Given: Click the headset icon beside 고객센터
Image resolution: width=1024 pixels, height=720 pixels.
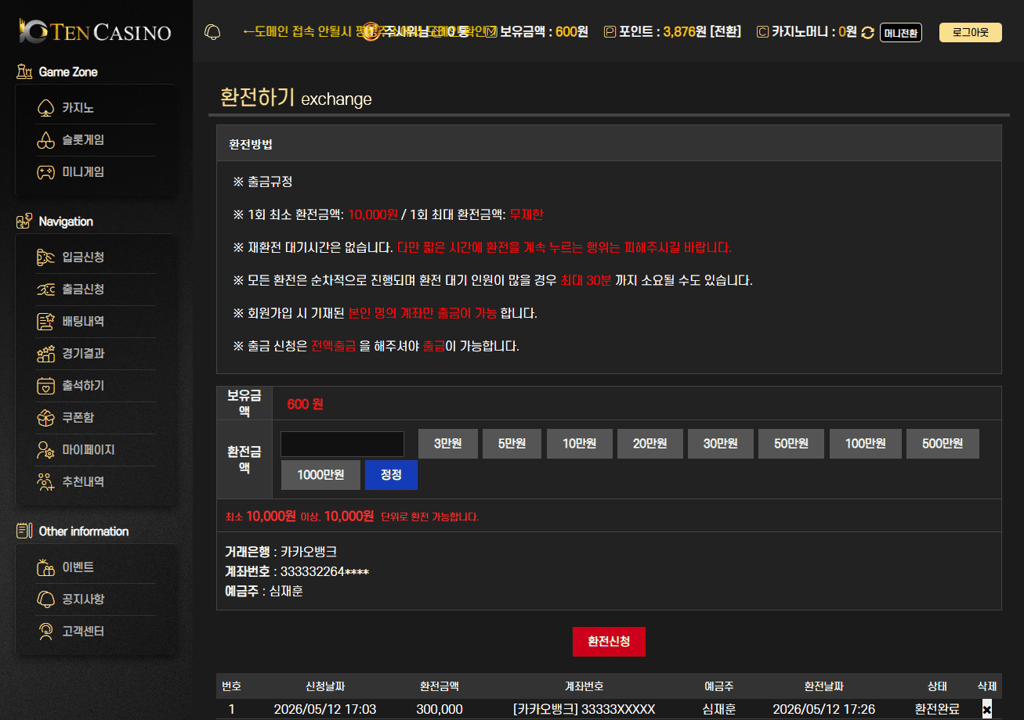Looking at the screenshot, I should click(46, 631).
